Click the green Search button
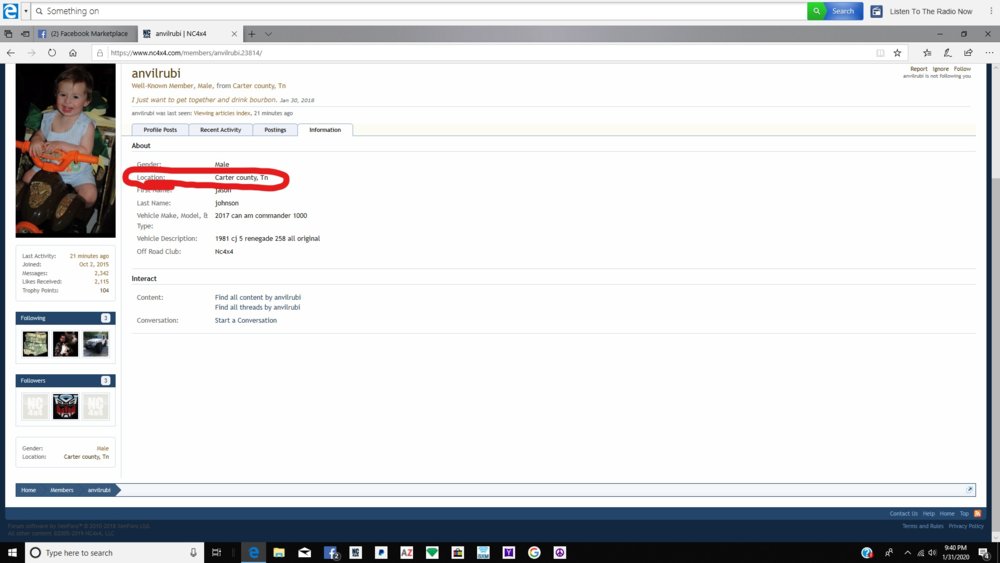 (834, 11)
